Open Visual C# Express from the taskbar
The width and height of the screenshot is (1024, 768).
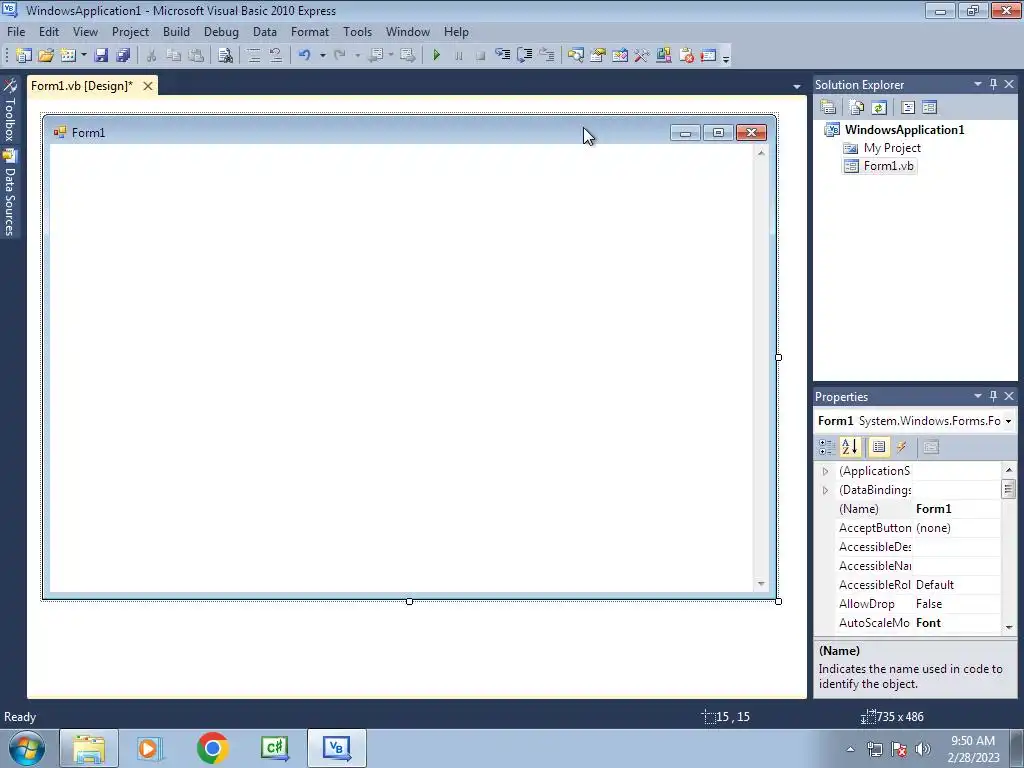click(274, 748)
